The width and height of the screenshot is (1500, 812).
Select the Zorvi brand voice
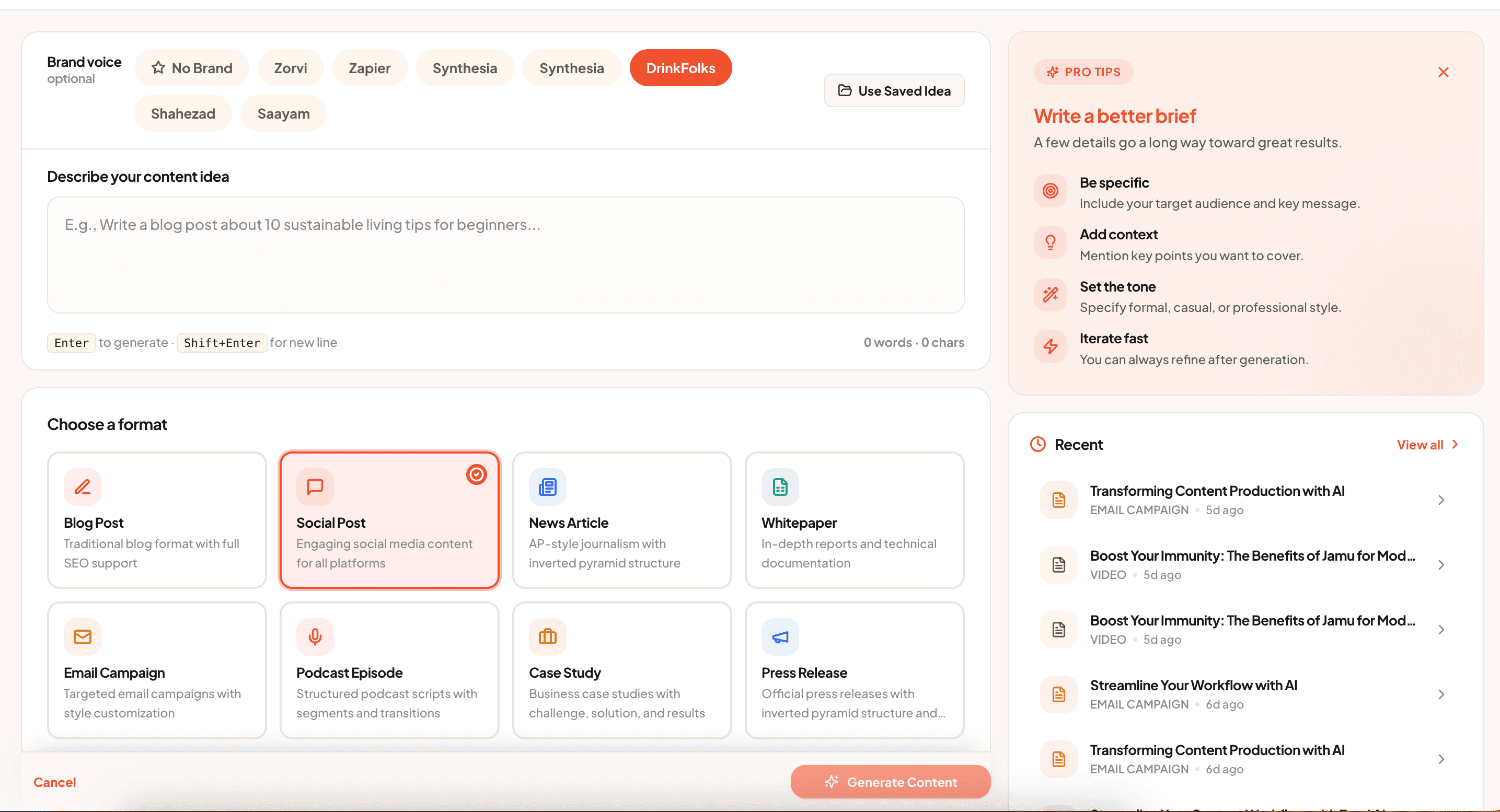coord(290,68)
